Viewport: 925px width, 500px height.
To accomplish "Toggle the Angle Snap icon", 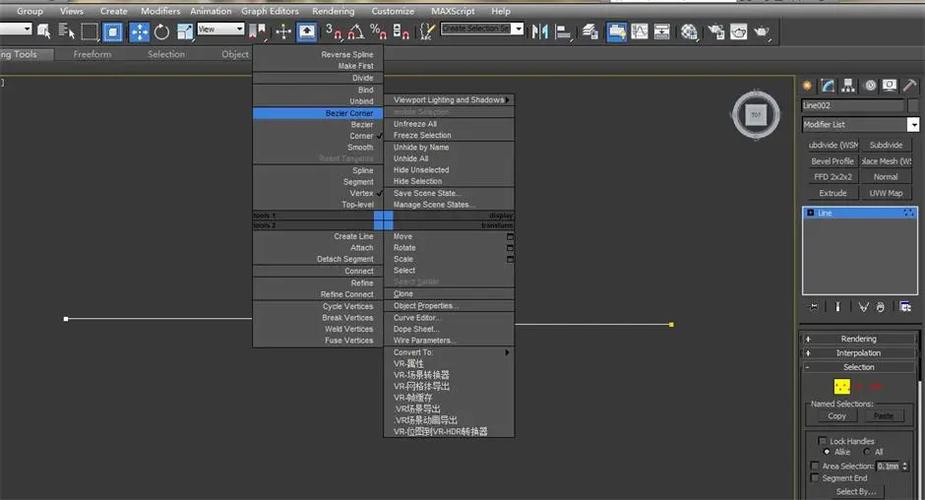I will click(x=356, y=32).
